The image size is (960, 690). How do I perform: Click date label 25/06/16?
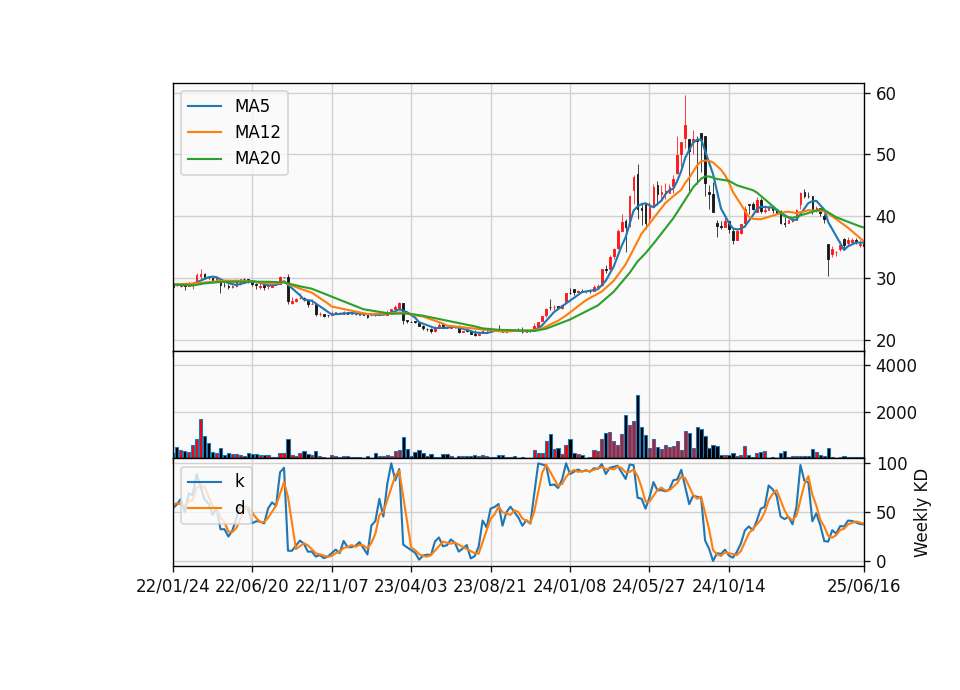click(864, 587)
